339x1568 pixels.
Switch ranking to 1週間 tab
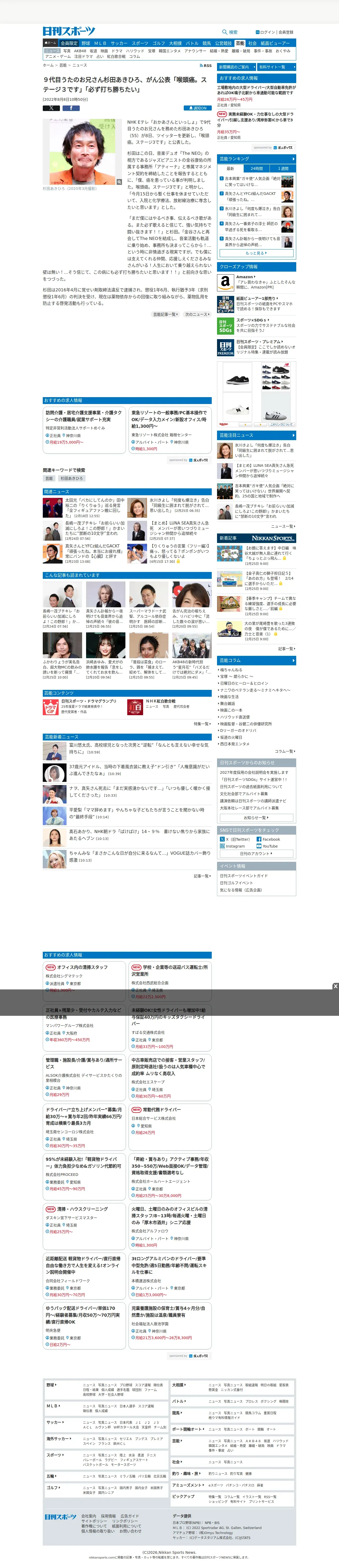point(284,169)
